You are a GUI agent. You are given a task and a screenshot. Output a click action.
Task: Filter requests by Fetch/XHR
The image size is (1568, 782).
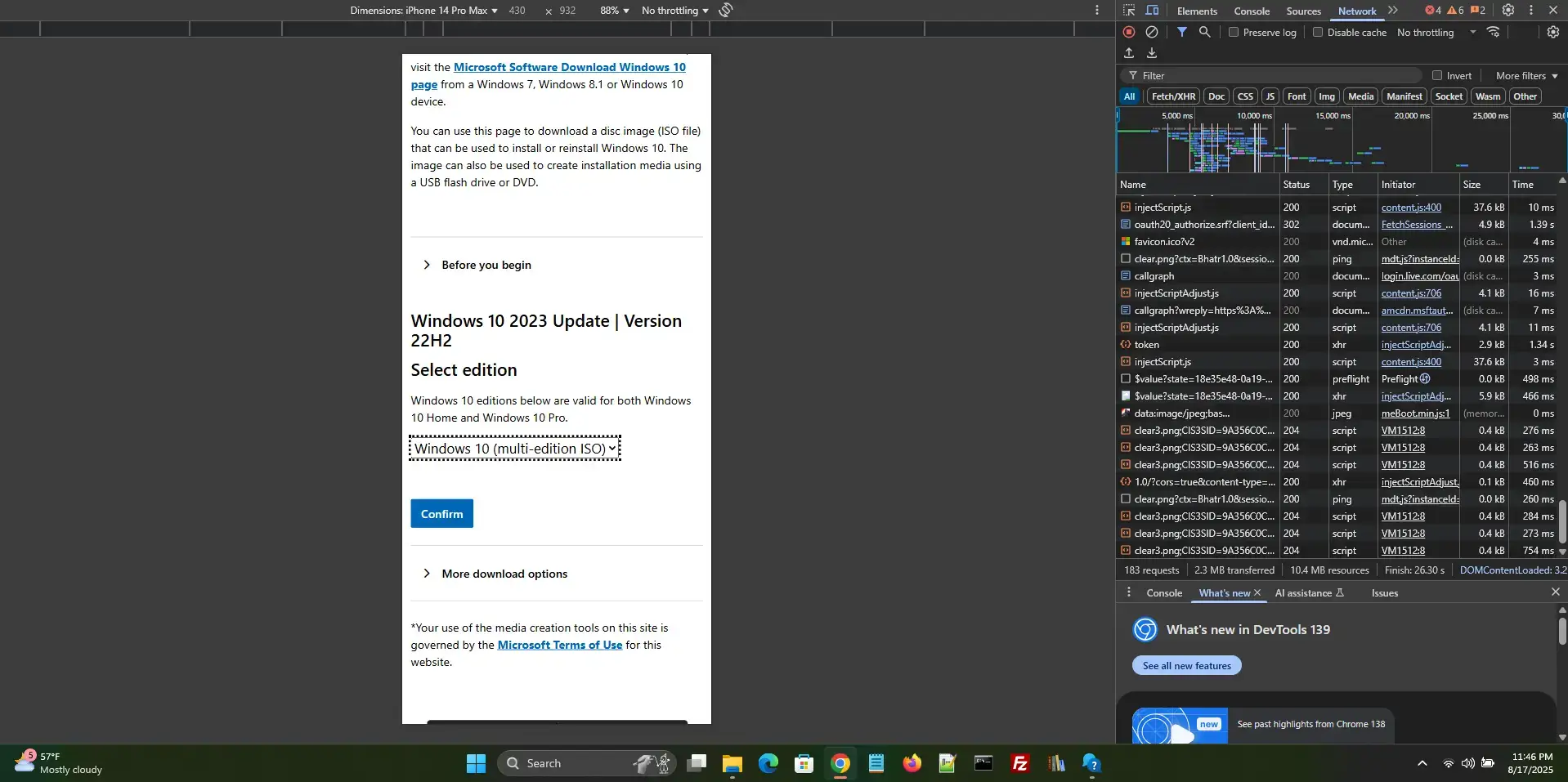(x=1173, y=96)
